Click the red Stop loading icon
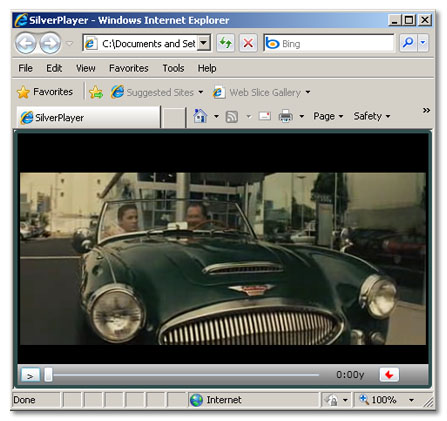Screen dimensions: 447x421 pos(248,43)
